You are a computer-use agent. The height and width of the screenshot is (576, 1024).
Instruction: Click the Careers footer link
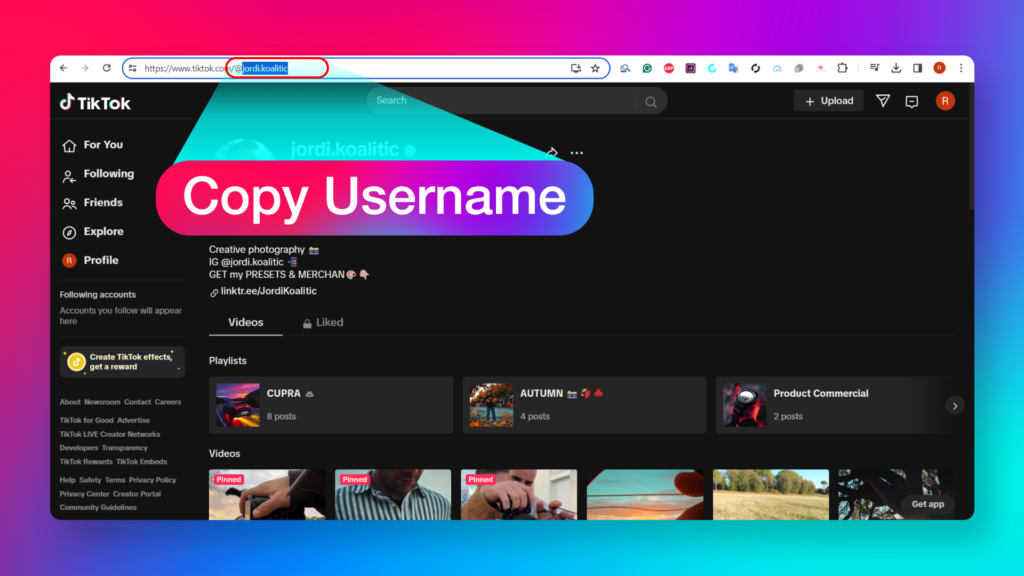[x=168, y=402]
